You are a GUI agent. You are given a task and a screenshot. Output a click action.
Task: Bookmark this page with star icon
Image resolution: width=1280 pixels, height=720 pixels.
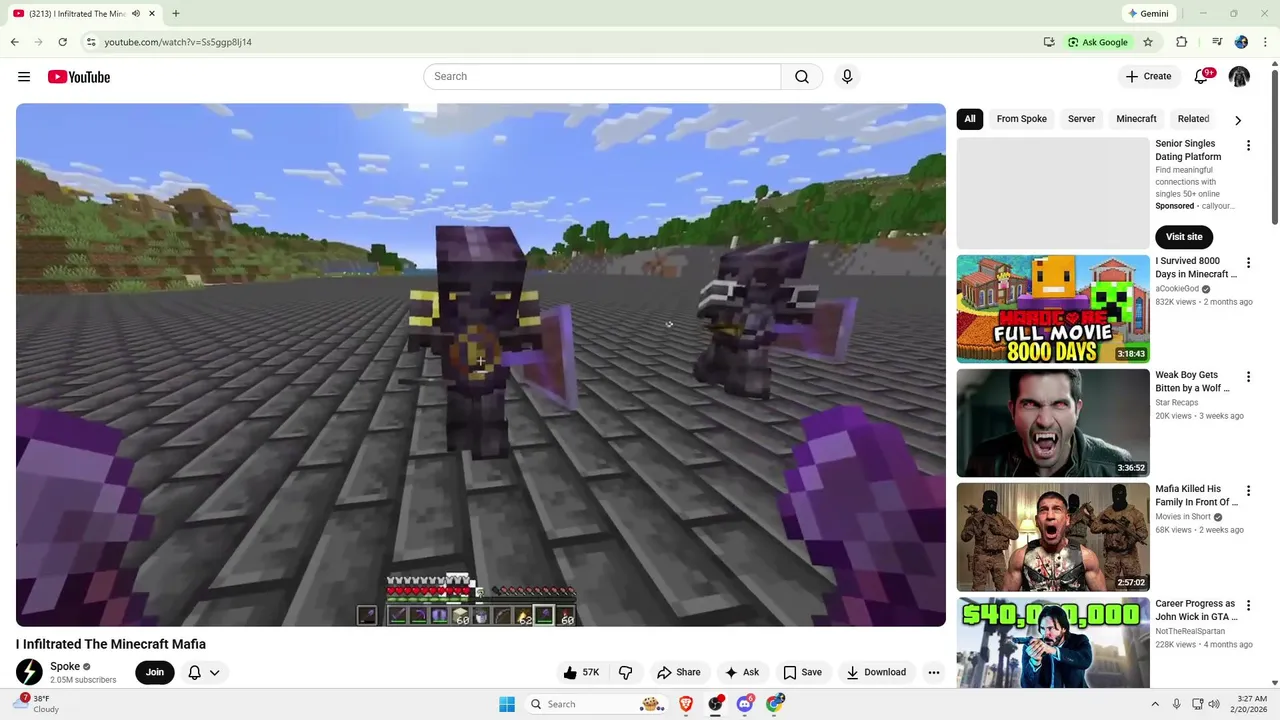1148,42
